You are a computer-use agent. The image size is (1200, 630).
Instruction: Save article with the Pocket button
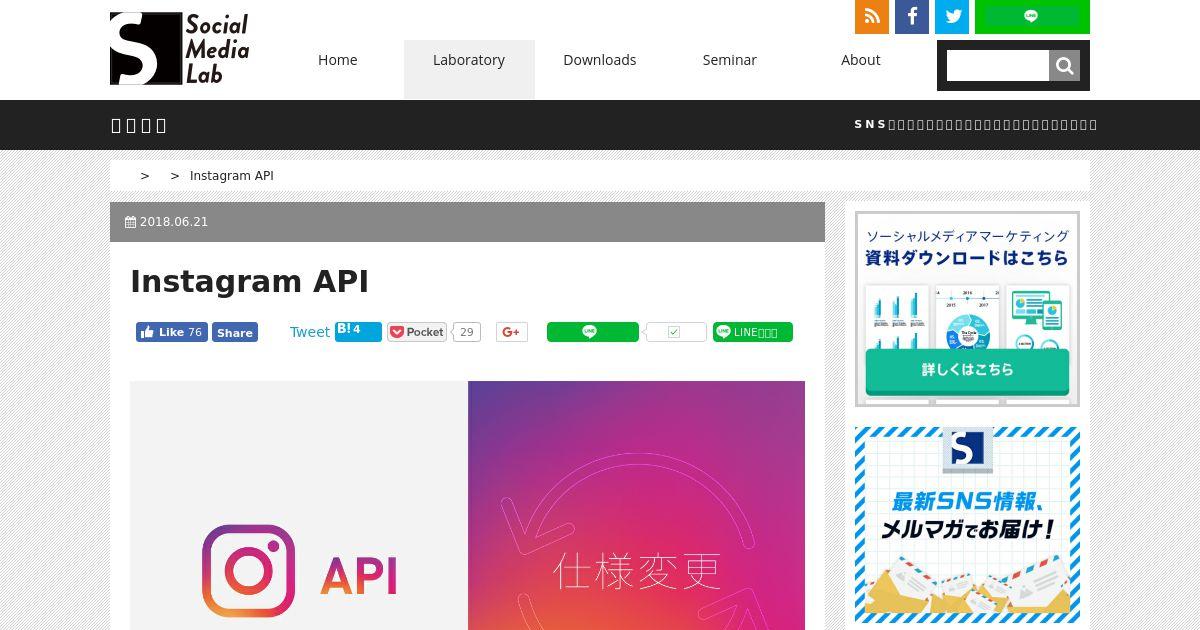click(417, 332)
